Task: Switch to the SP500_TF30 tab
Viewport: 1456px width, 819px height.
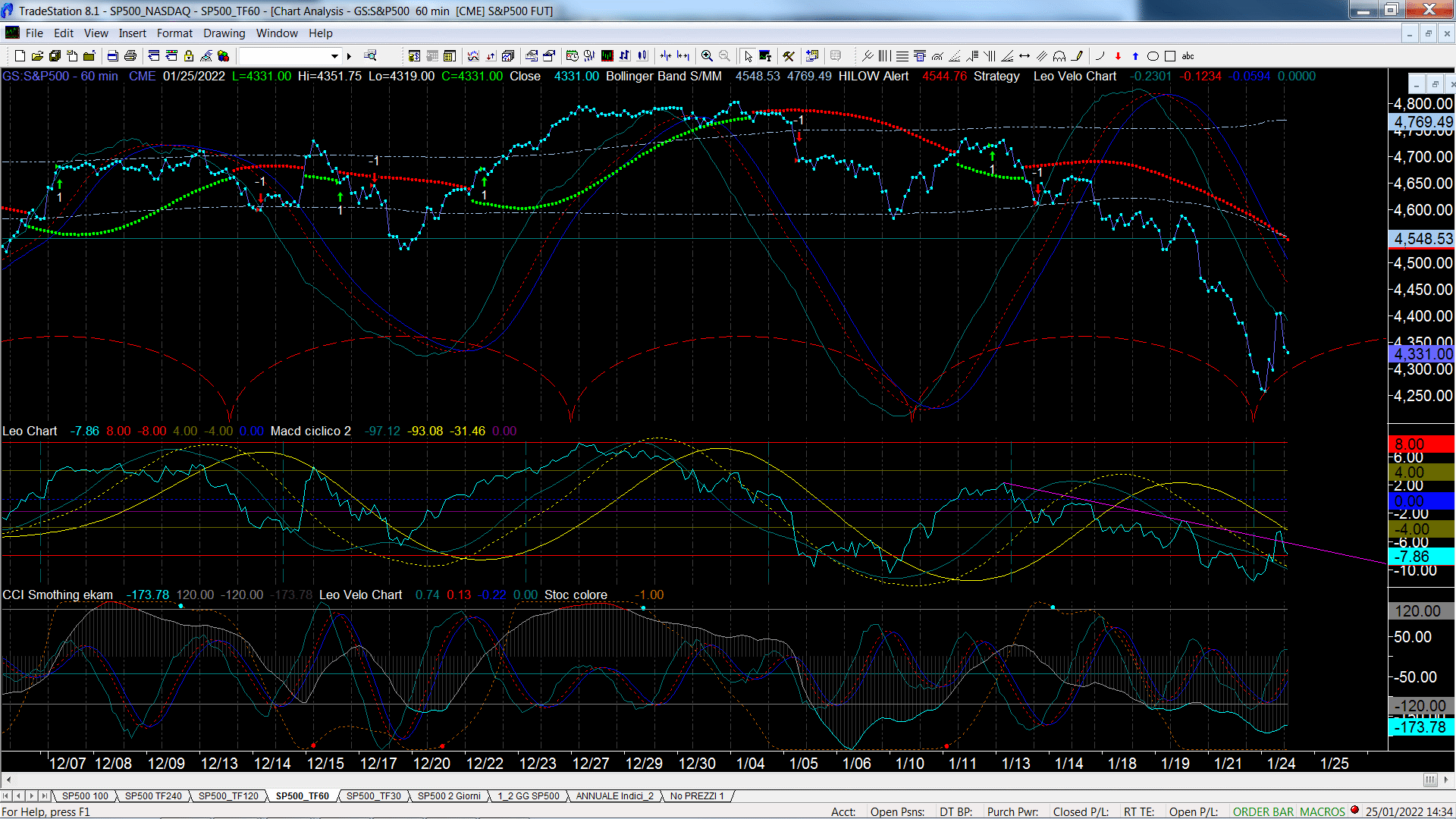Action: click(374, 796)
